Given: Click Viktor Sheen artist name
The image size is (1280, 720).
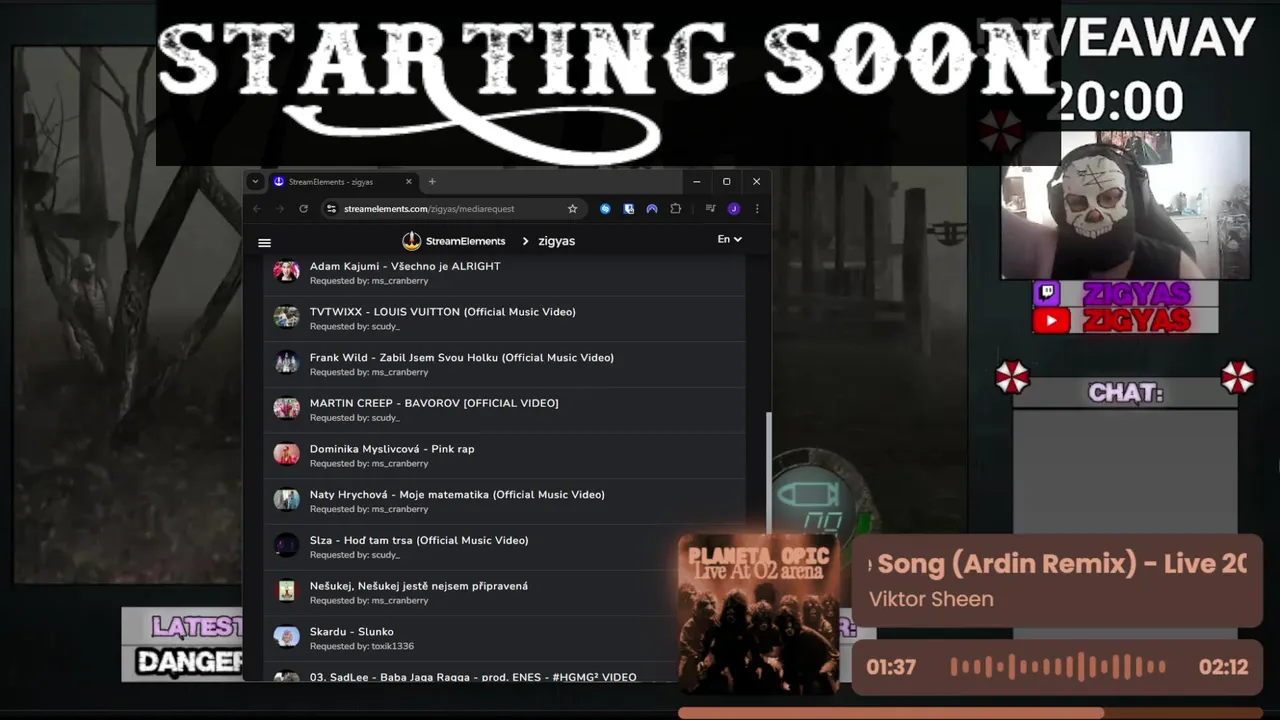Looking at the screenshot, I should (931, 599).
